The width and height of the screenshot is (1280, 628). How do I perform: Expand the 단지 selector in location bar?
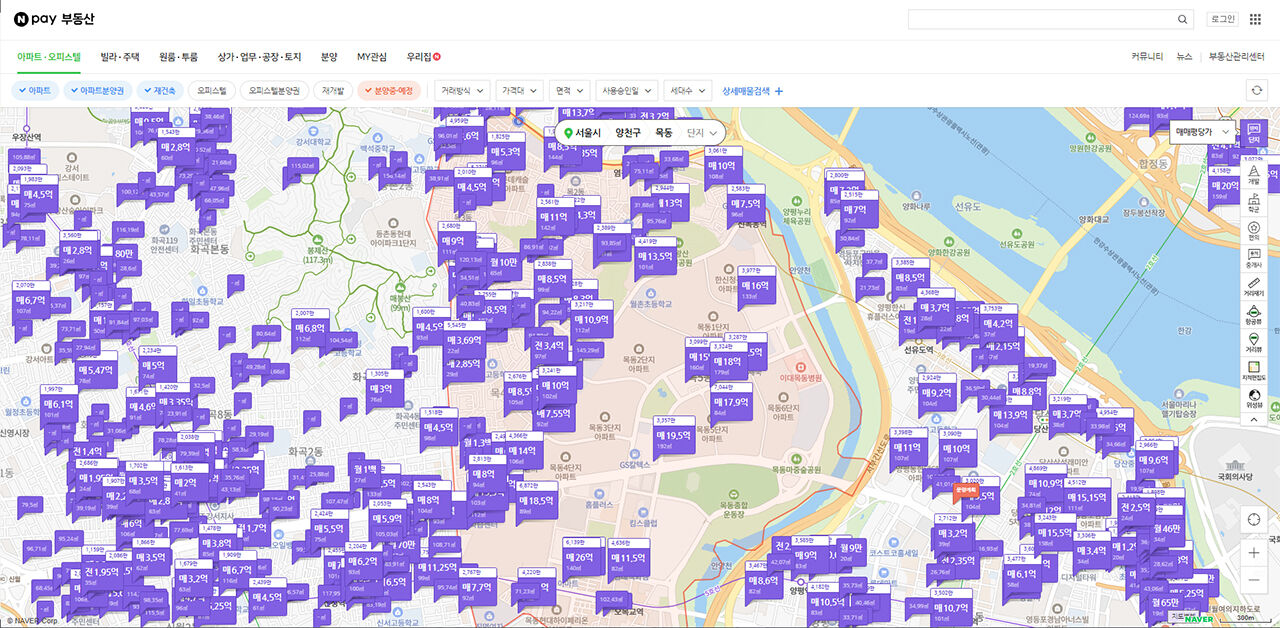click(701, 132)
